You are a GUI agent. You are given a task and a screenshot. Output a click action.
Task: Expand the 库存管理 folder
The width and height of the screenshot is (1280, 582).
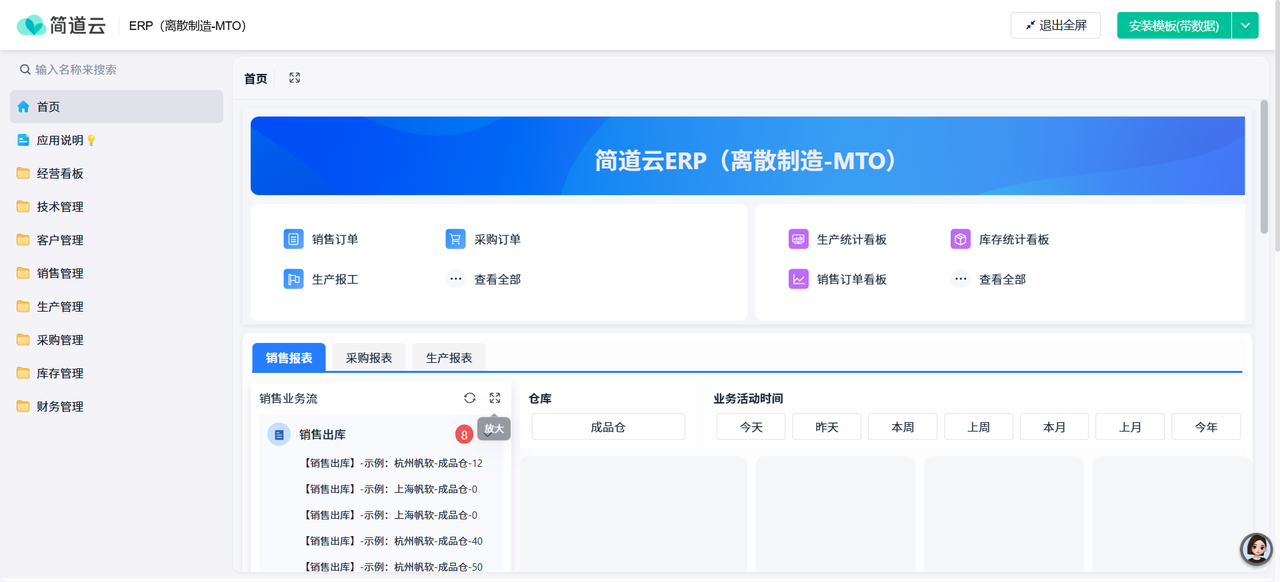[117, 373]
